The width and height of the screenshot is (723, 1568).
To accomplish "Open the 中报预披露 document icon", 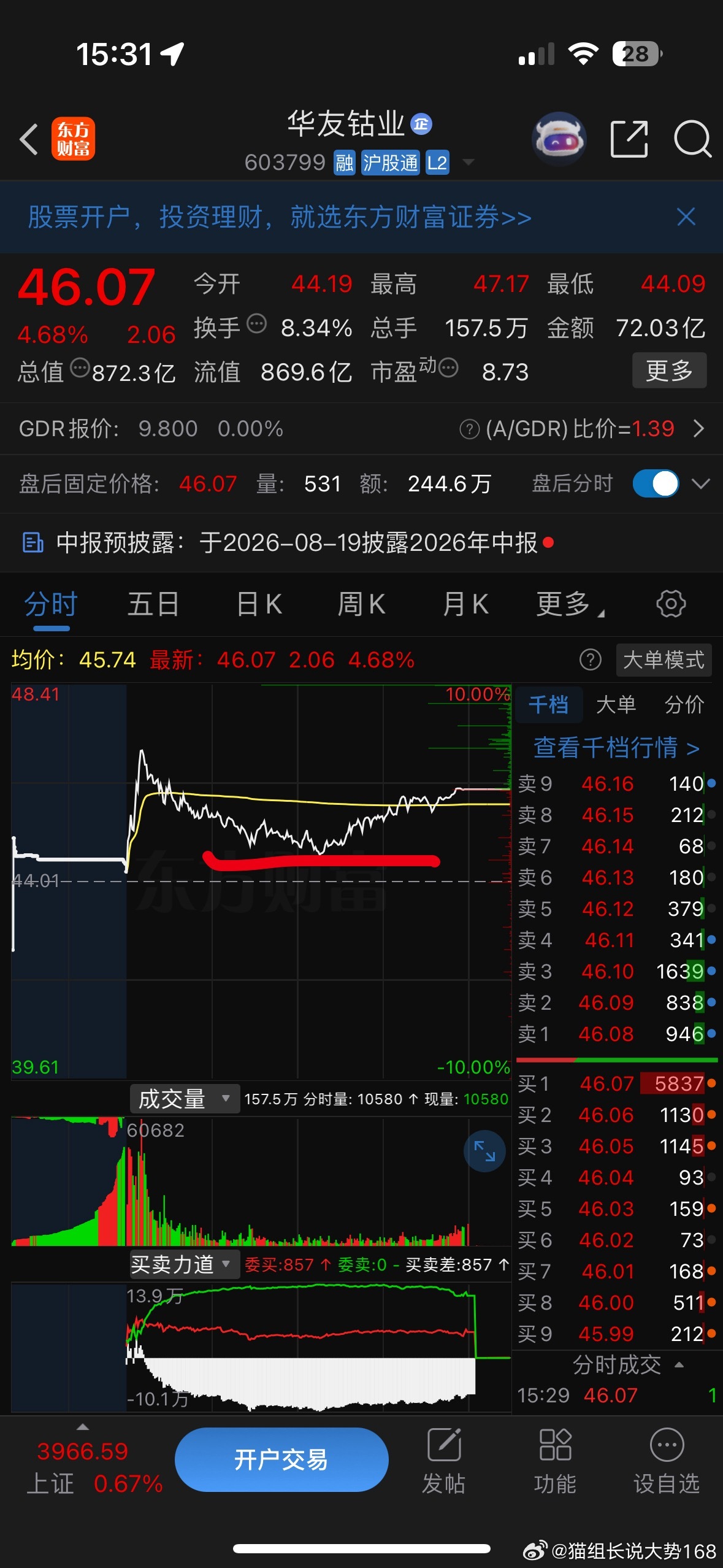I will point(33,543).
